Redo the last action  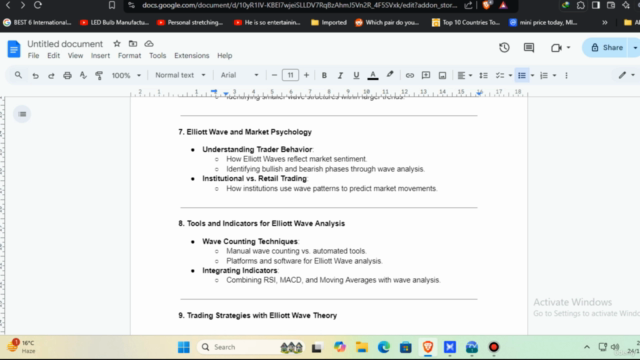pyautogui.click(x=51, y=76)
